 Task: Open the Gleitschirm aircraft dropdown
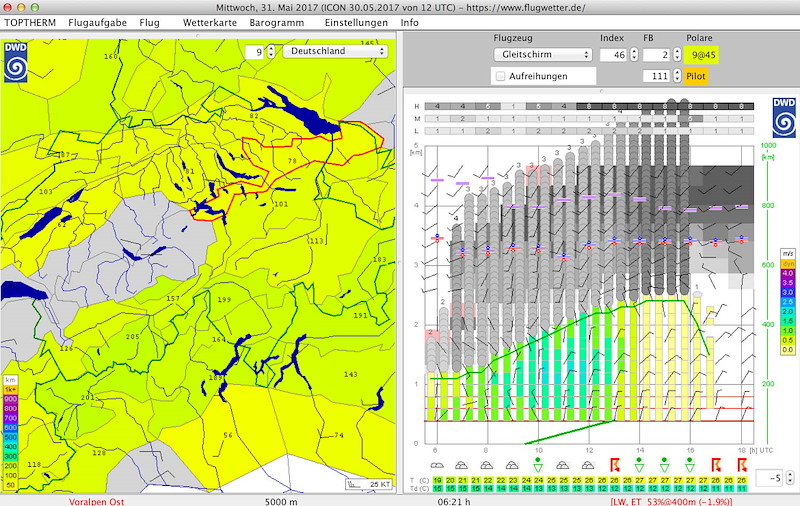click(543, 55)
